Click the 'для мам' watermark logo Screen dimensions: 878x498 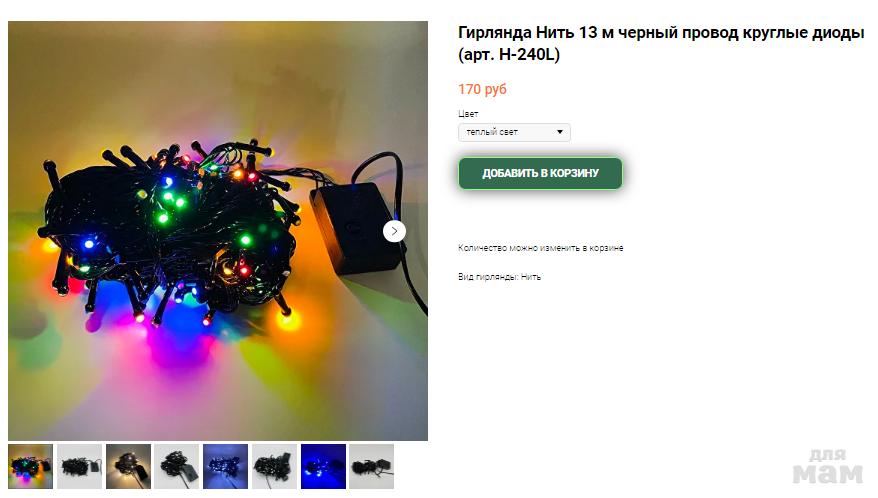click(828, 467)
